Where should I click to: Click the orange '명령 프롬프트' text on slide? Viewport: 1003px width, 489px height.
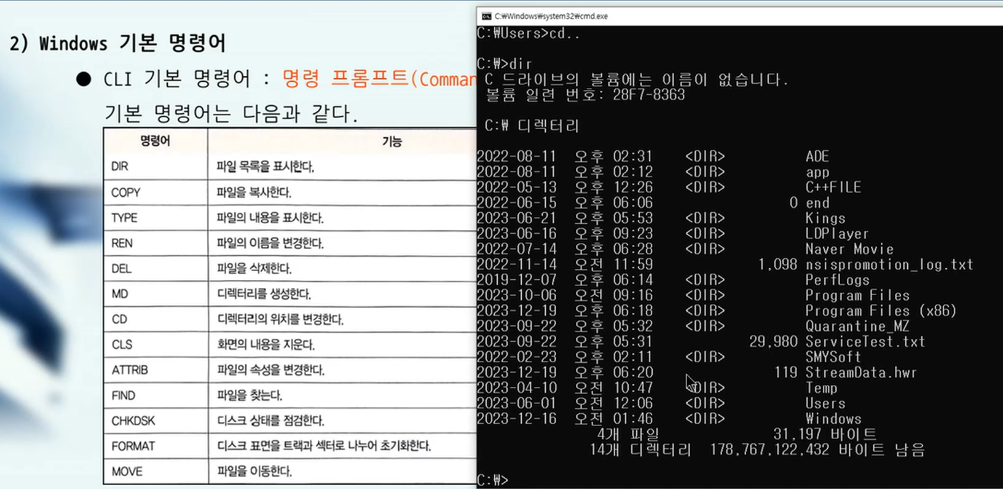point(345,79)
